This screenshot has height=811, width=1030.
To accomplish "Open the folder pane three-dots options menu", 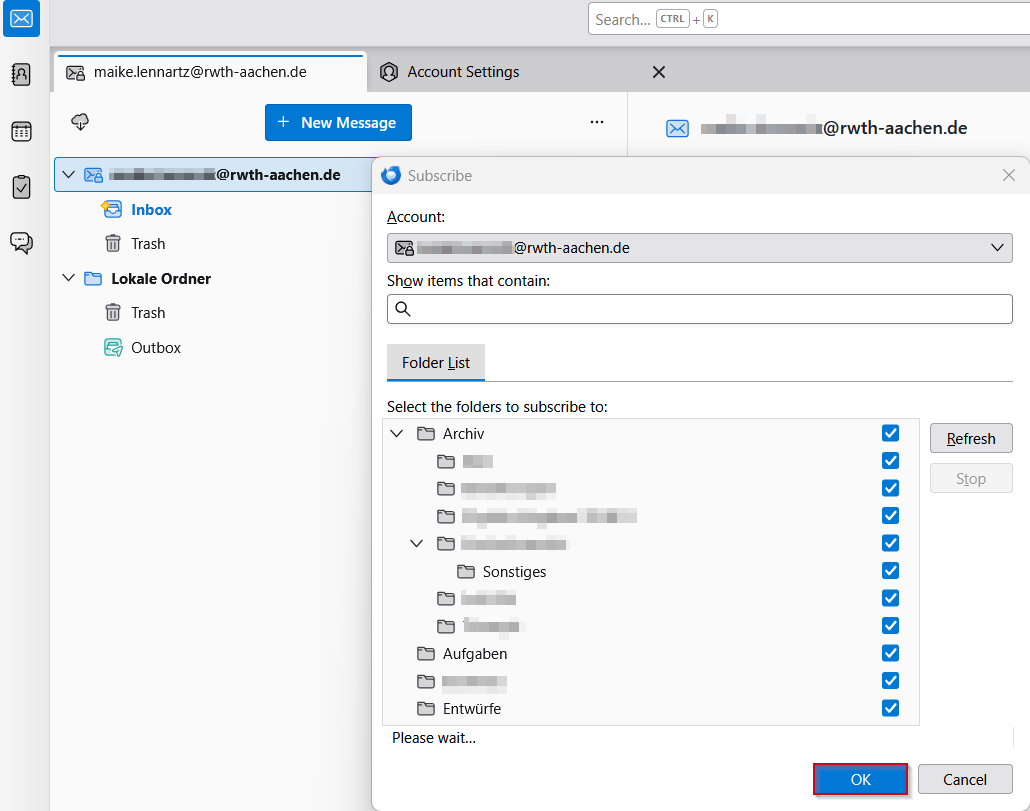I will pos(596,122).
